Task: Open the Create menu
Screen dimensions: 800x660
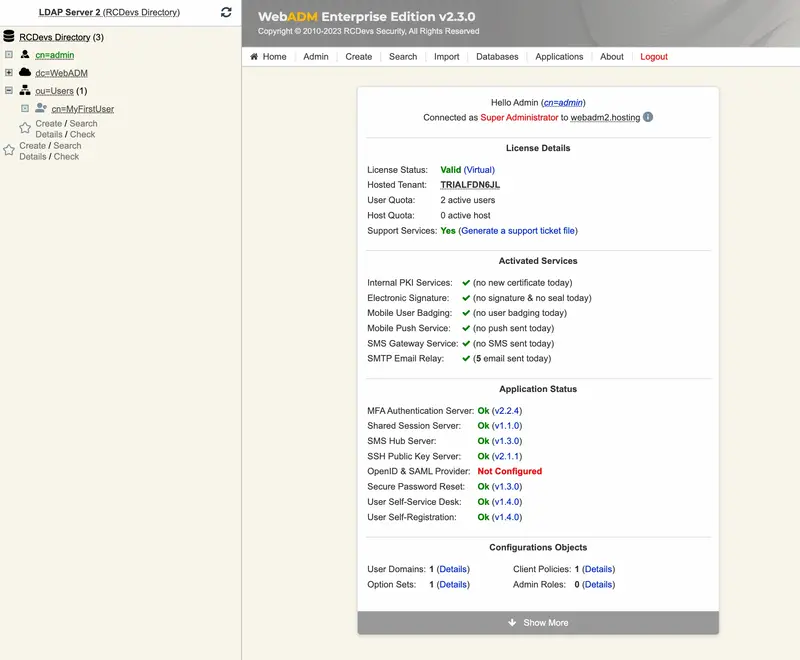Action: click(x=359, y=57)
